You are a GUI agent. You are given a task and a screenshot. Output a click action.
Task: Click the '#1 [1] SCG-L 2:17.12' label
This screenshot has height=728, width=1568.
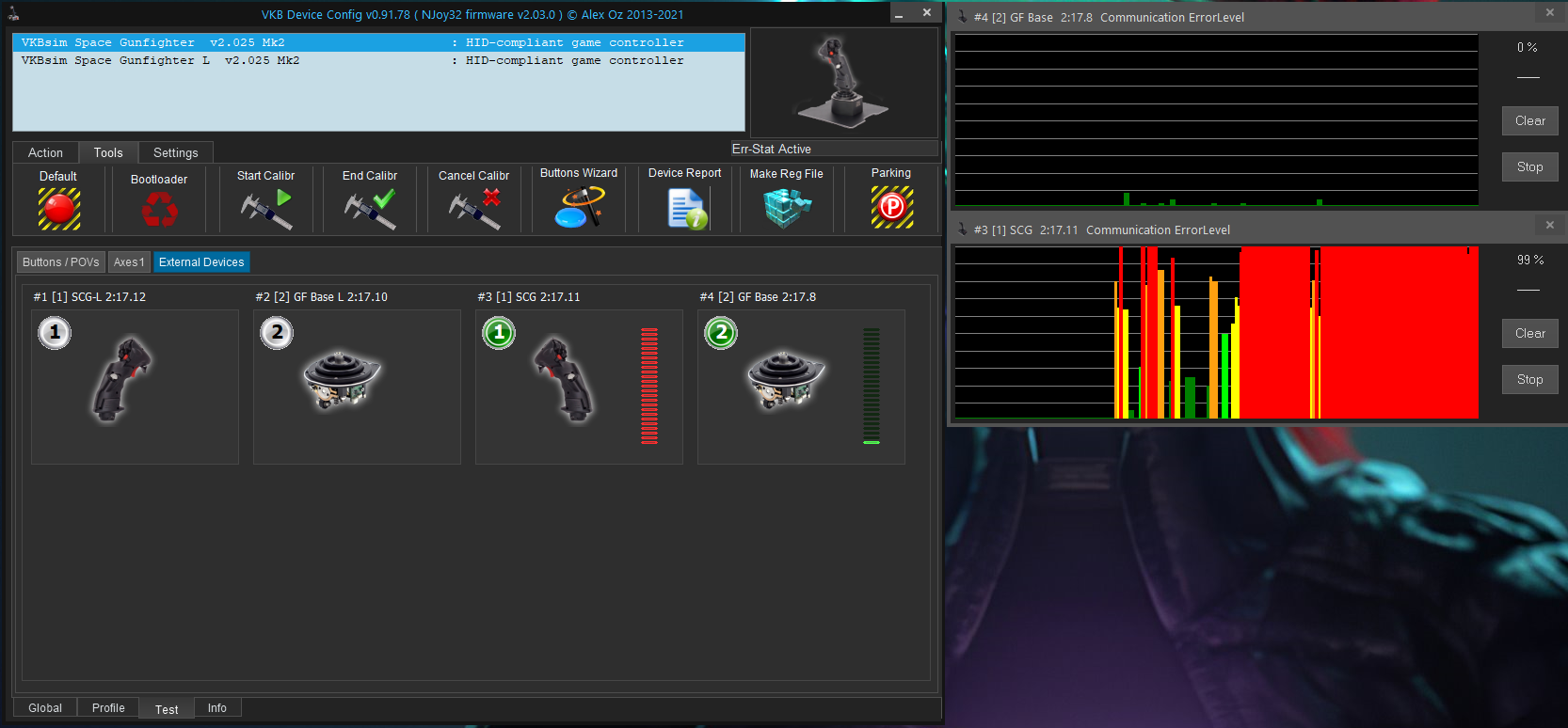[x=89, y=296]
